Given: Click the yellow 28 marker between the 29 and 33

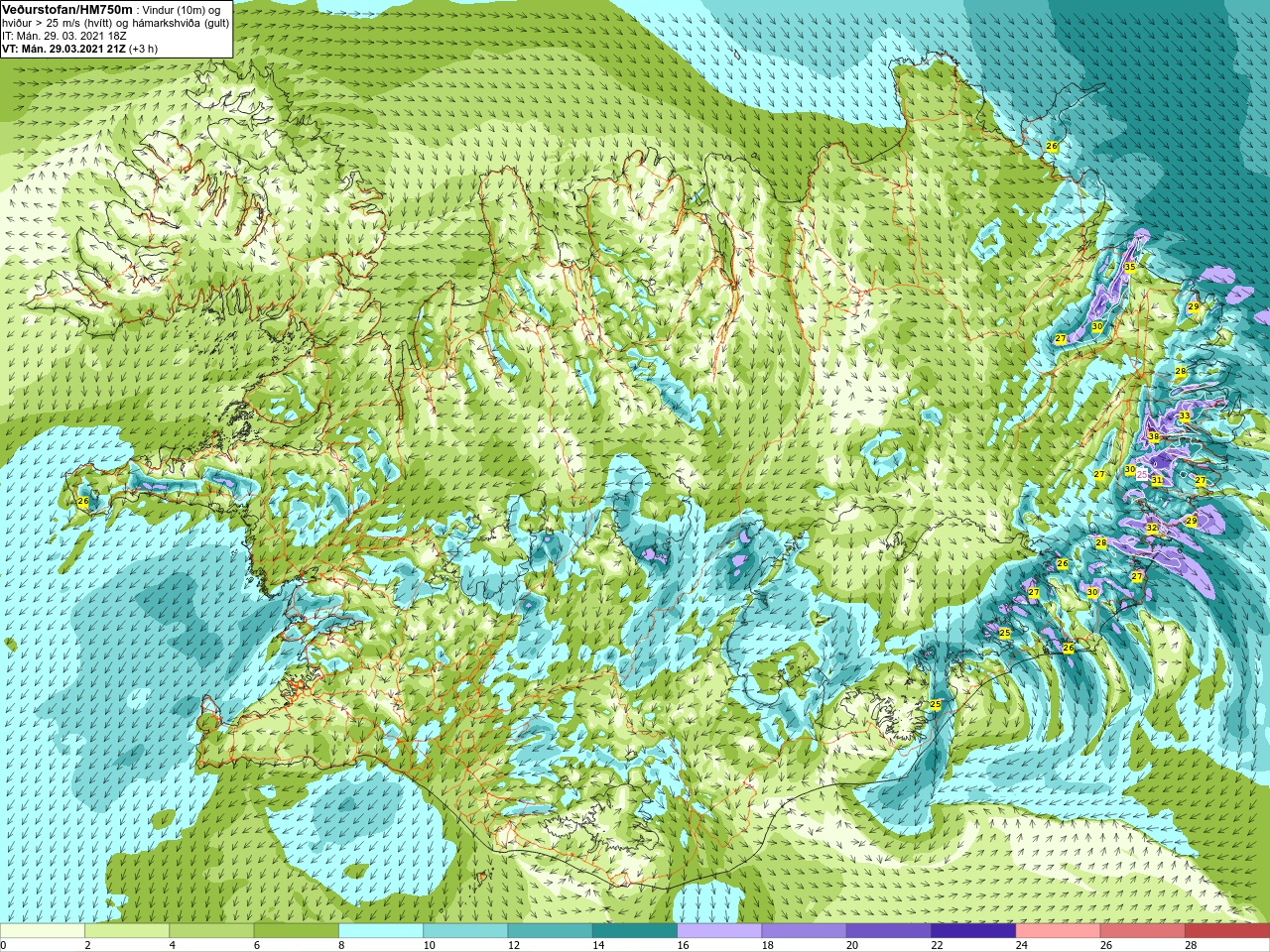Looking at the screenshot, I should [1181, 372].
